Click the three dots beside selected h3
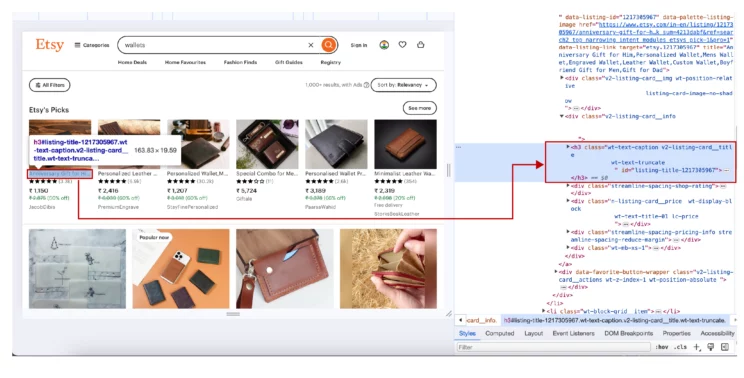Screen dimensions: 744x378 pyautogui.click(x=458, y=147)
